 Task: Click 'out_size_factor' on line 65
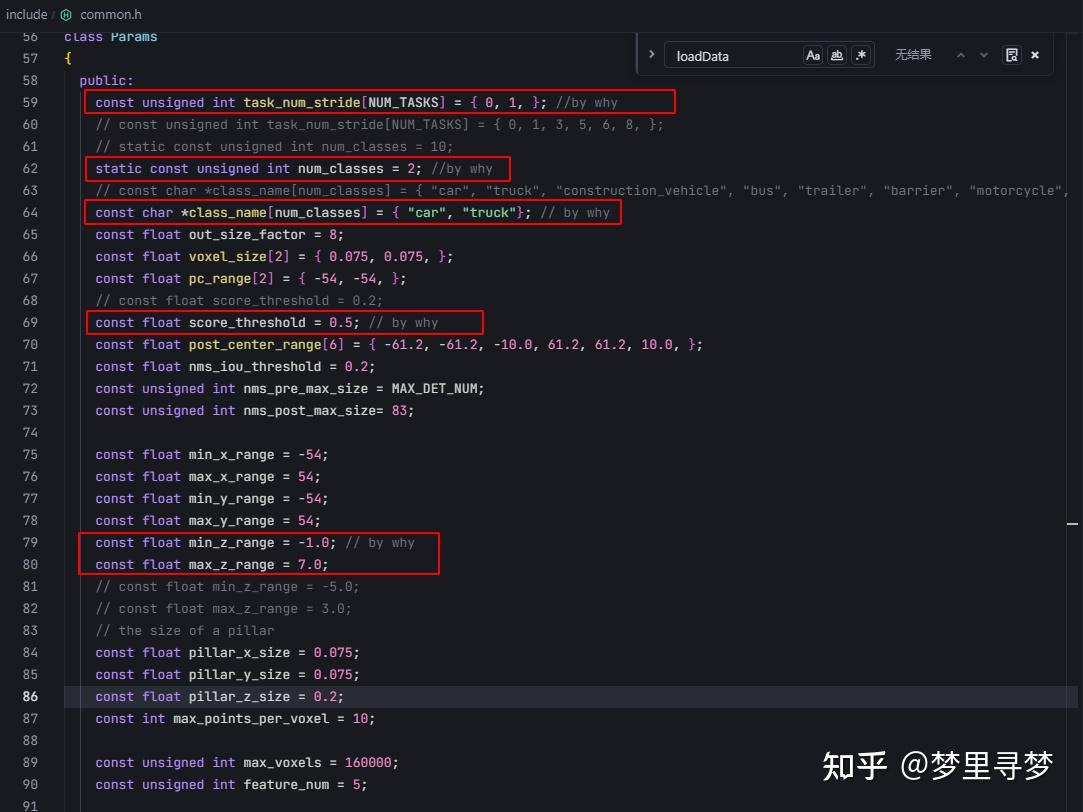click(247, 235)
